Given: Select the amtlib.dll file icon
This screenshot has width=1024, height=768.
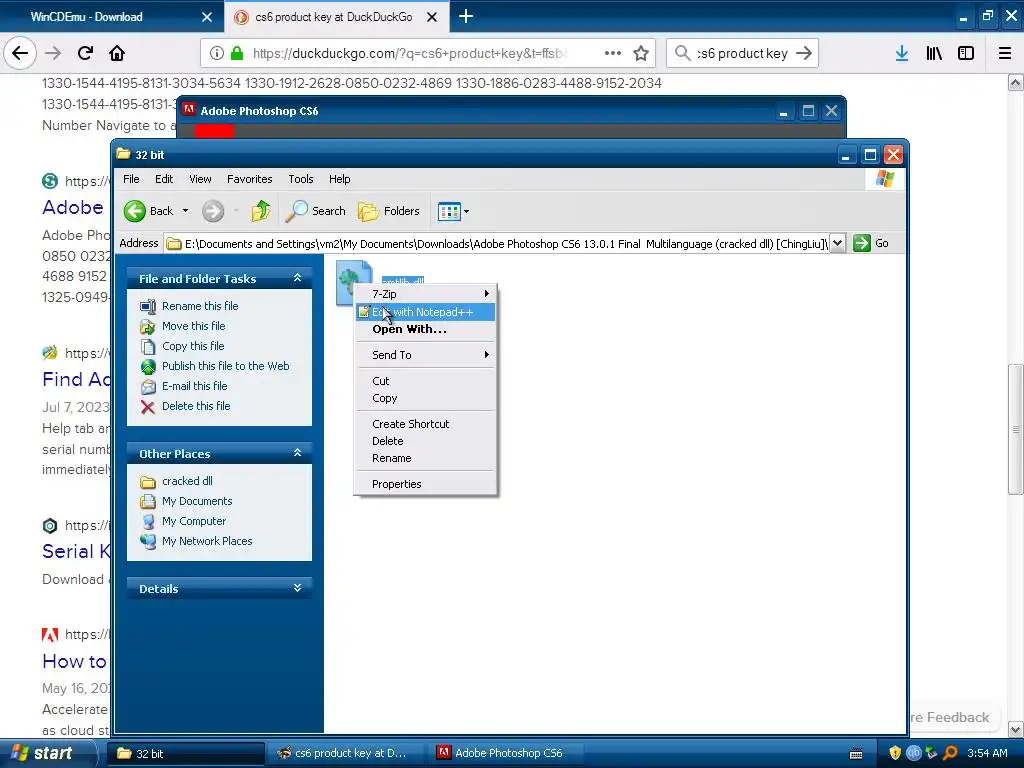Looking at the screenshot, I should pyautogui.click(x=354, y=281).
